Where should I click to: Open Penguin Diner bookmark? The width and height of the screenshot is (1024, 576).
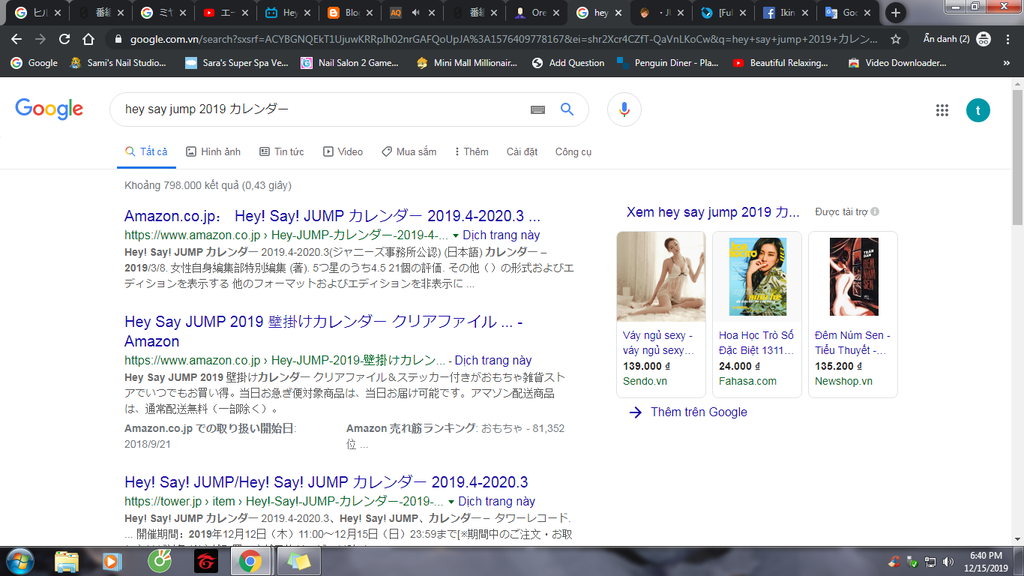click(667, 63)
